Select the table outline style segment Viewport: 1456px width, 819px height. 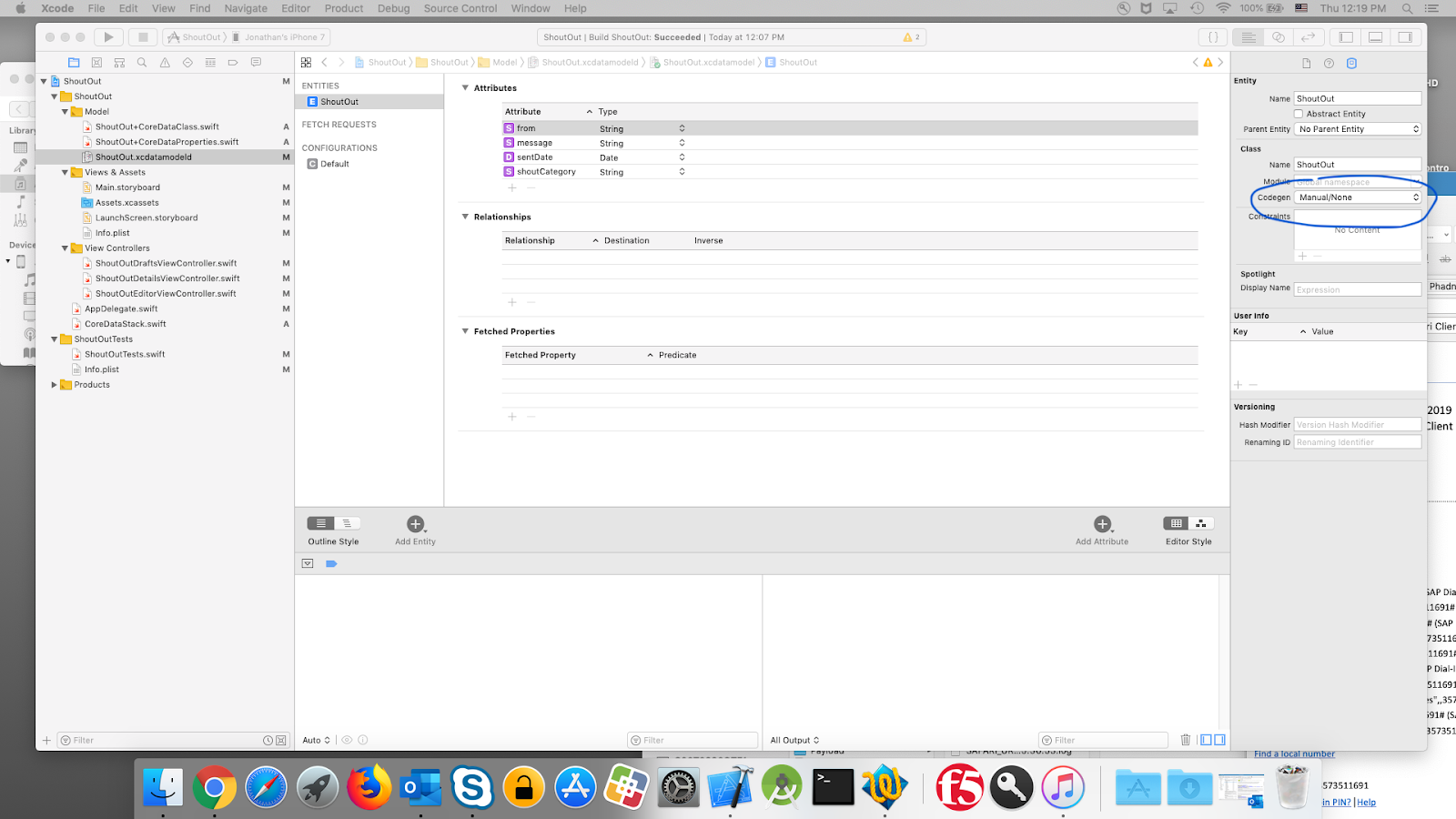(x=320, y=523)
